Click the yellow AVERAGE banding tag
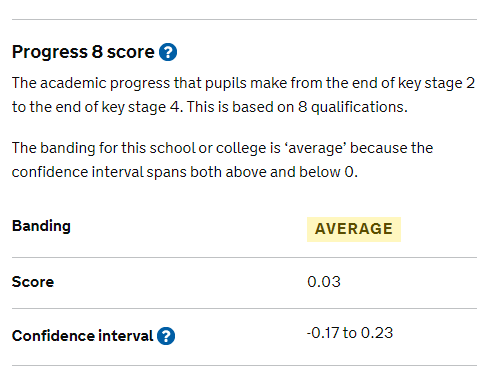This screenshot has width=487, height=379. click(x=354, y=229)
